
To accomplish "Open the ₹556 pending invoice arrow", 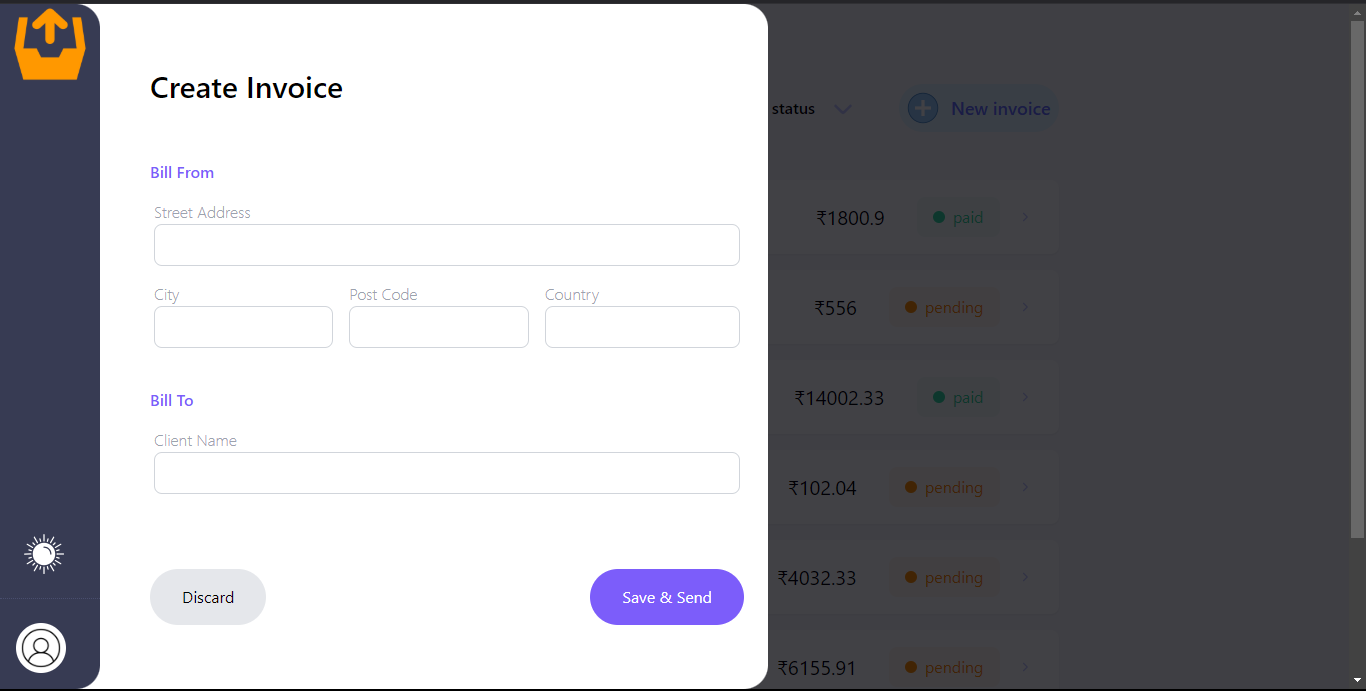I will coord(1026,307).
